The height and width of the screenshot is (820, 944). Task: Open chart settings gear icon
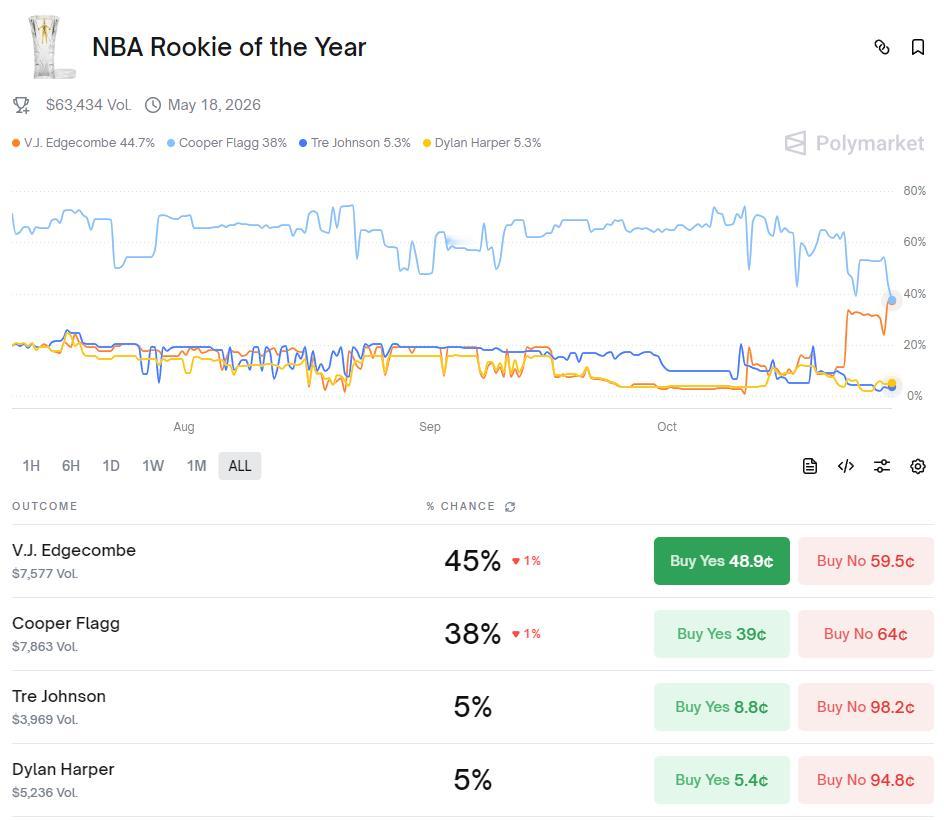[x=917, y=466]
